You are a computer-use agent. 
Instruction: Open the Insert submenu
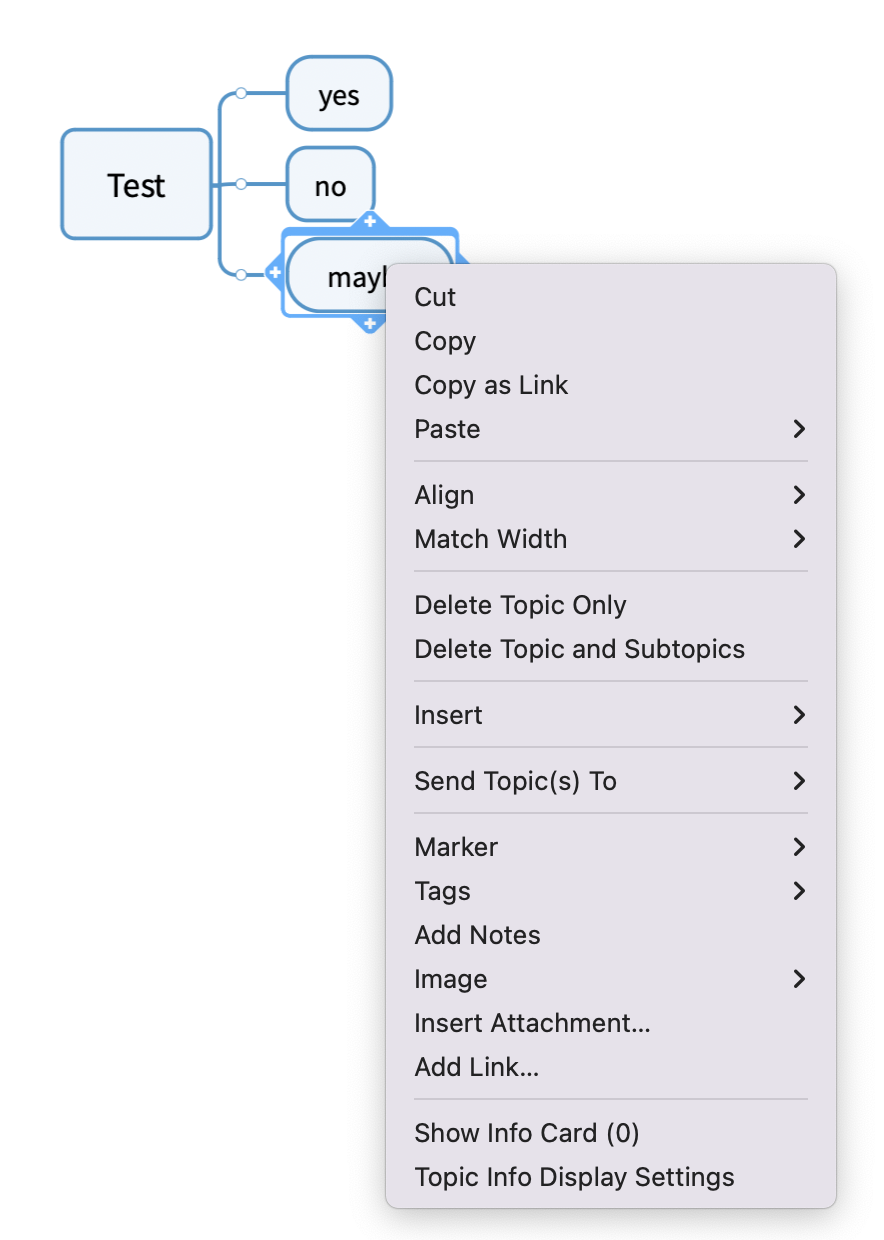[x=610, y=715]
